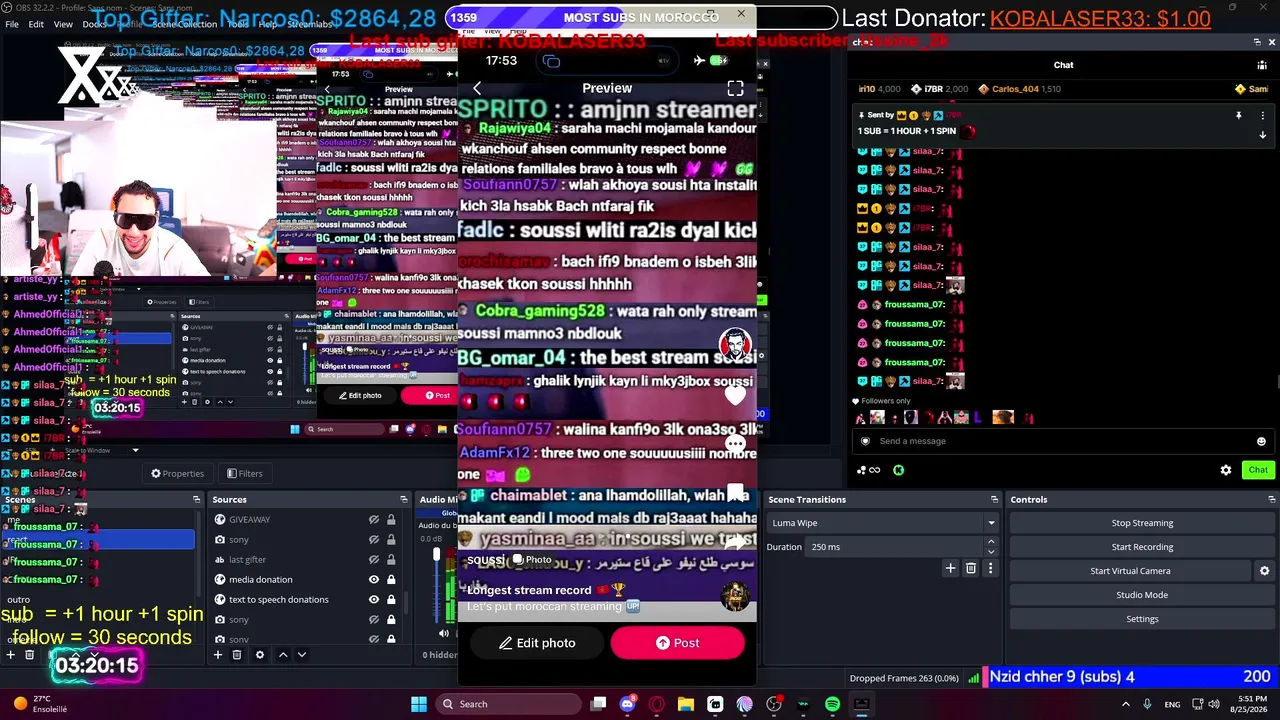Open pinned message more options menu
Image resolution: width=1280 pixels, height=720 pixels.
coord(1262,116)
